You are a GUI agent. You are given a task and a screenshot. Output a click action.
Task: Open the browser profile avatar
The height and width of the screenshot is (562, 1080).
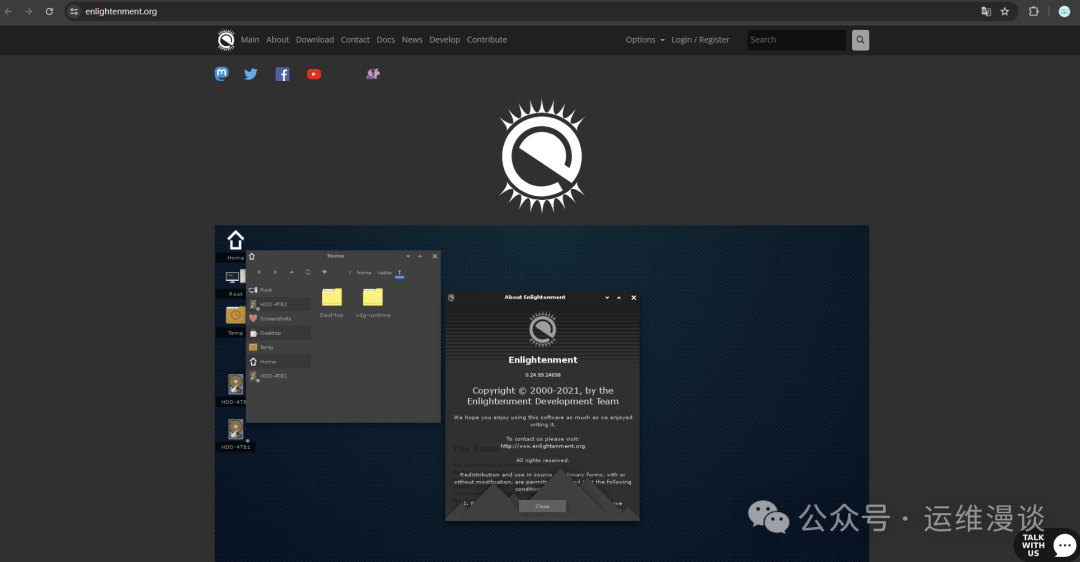[1064, 12]
